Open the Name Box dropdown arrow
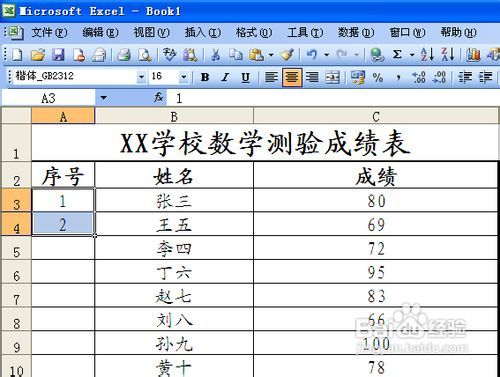This screenshot has height=377, width=500. pos(104,98)
